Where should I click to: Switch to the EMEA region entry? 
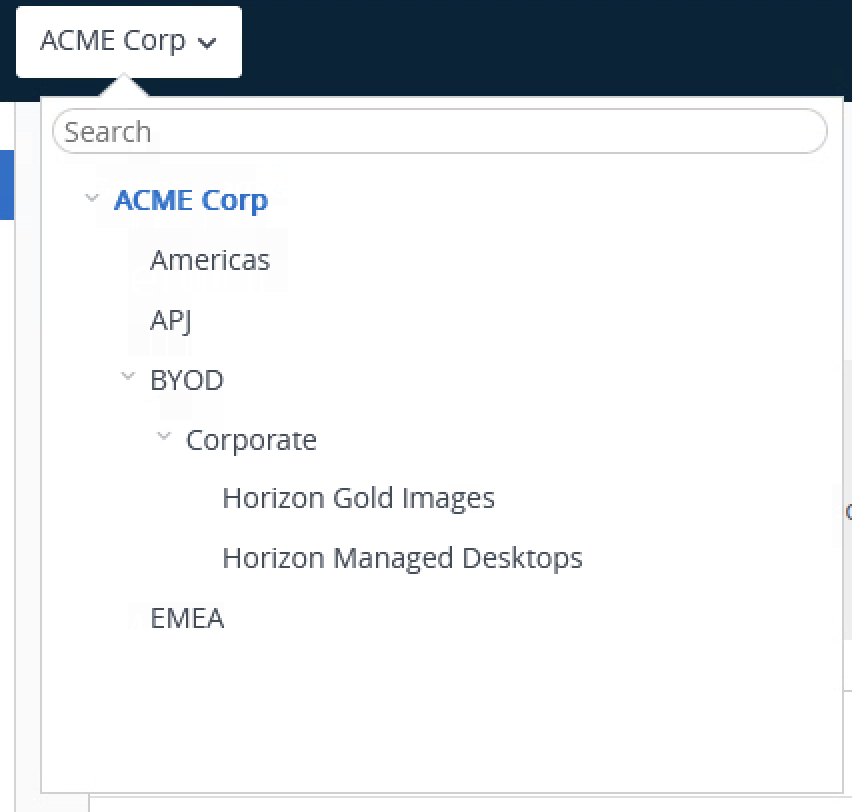click(187, 618)
